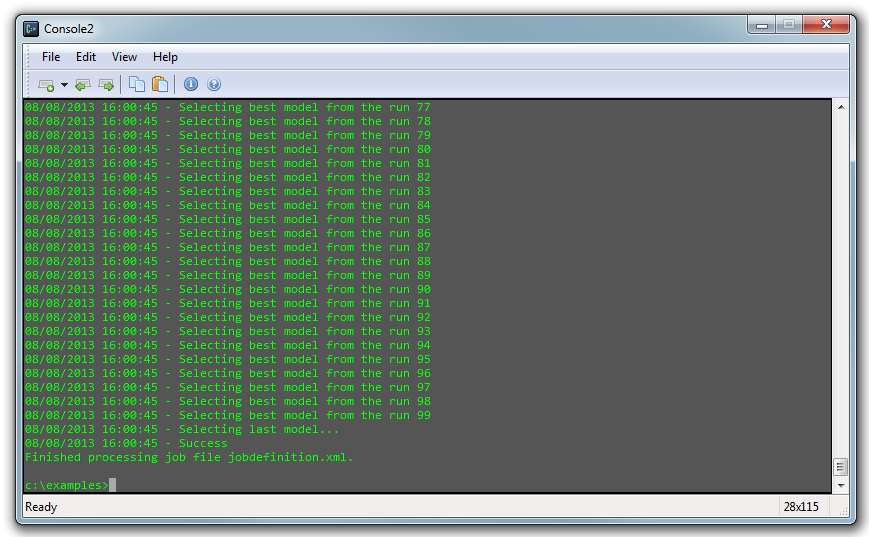The width and height of the screenshot is (869, 537).
Task: Click the scrollbar up arrow
Action: tap(840, 107)
